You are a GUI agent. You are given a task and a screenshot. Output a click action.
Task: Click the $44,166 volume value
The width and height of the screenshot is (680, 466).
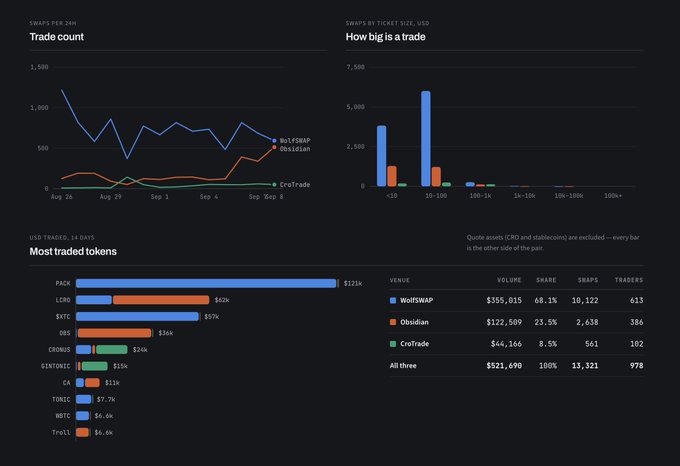click(506, 344)
